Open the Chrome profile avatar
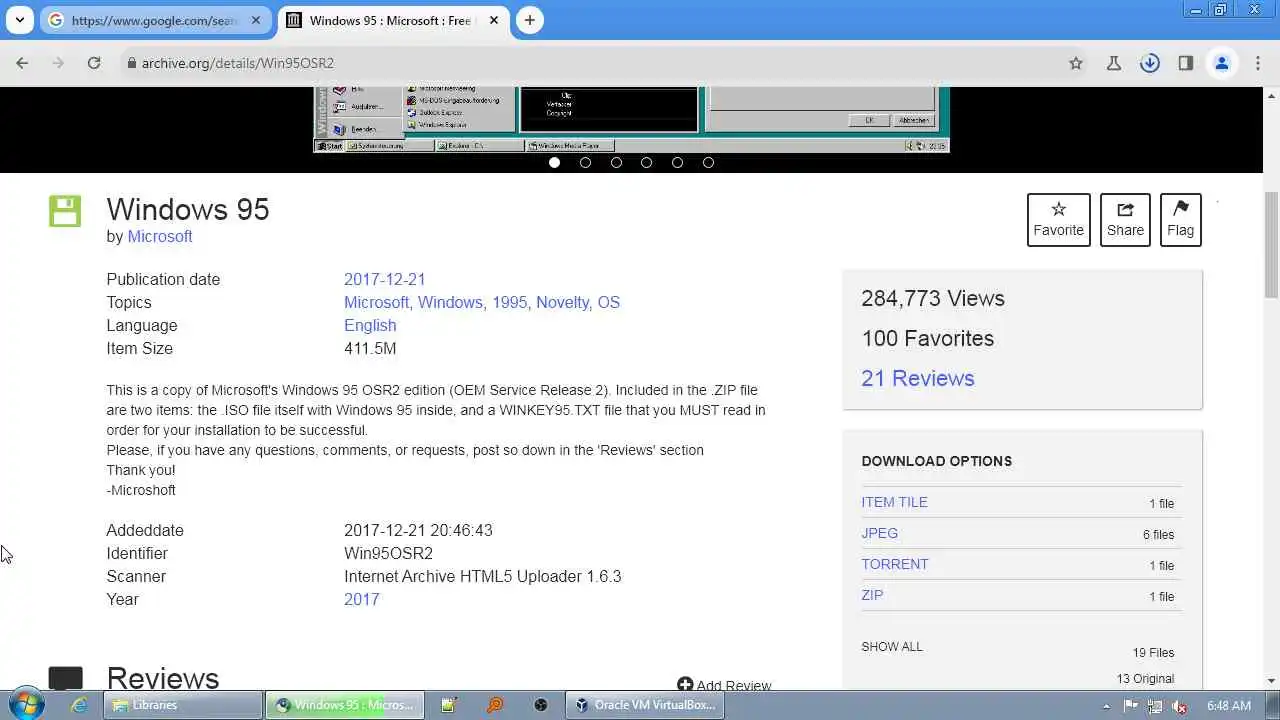The height and width of the screenshot is (720, 1280). coord(1222,63)
